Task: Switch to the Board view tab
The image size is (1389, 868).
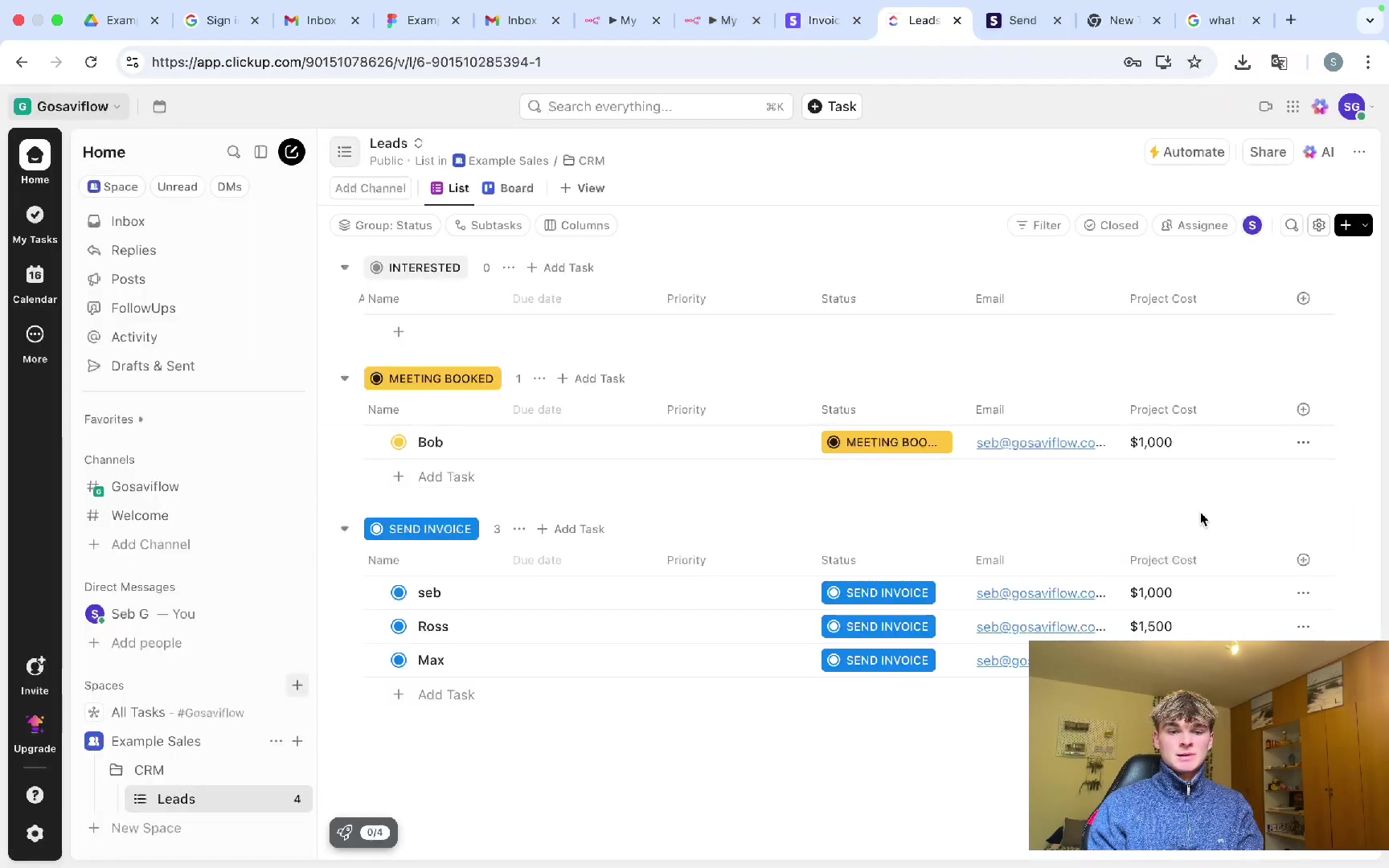Action: click(508, 188)
